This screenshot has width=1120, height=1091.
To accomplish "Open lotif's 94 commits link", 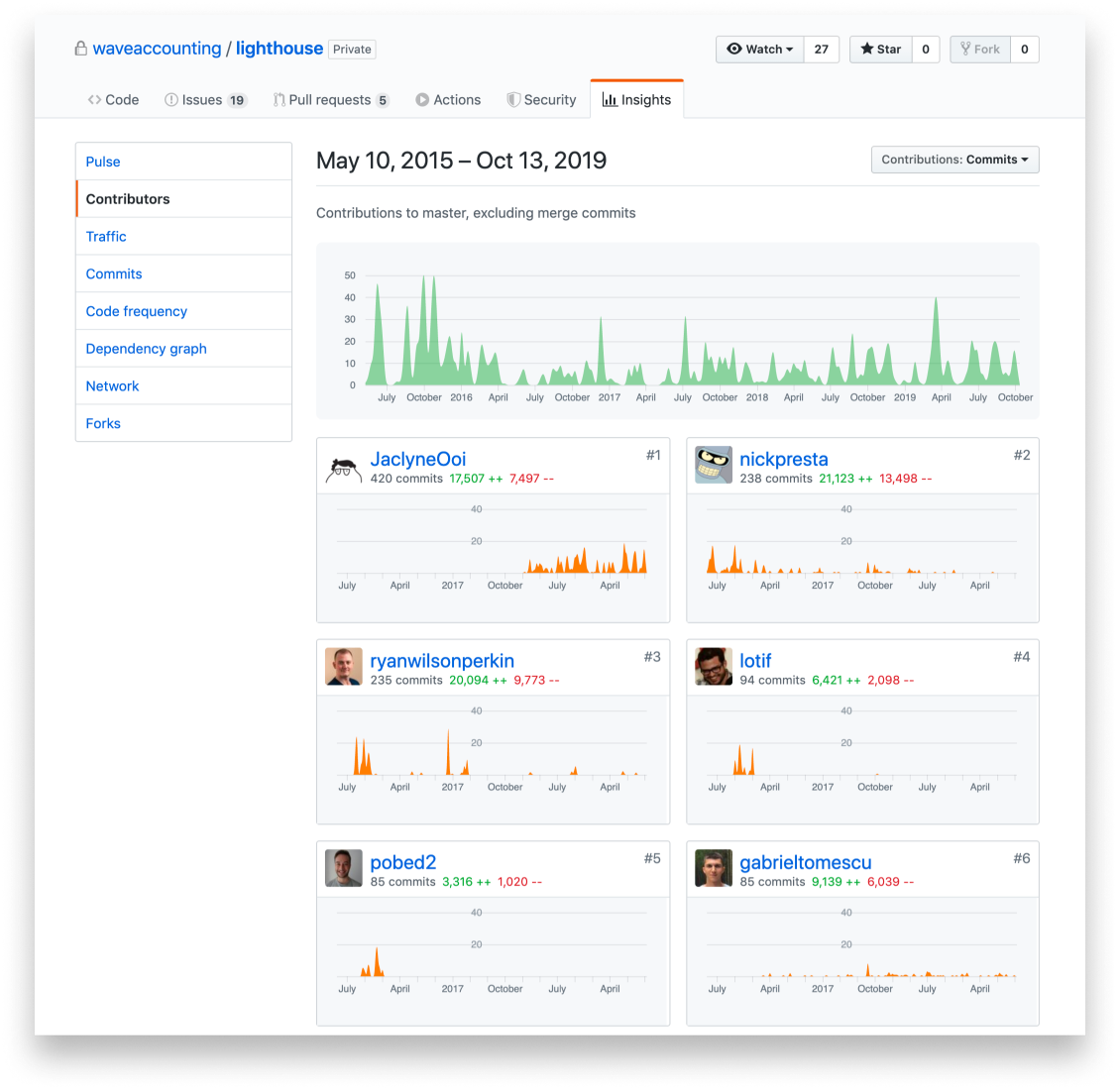I will tap(772, 681).
